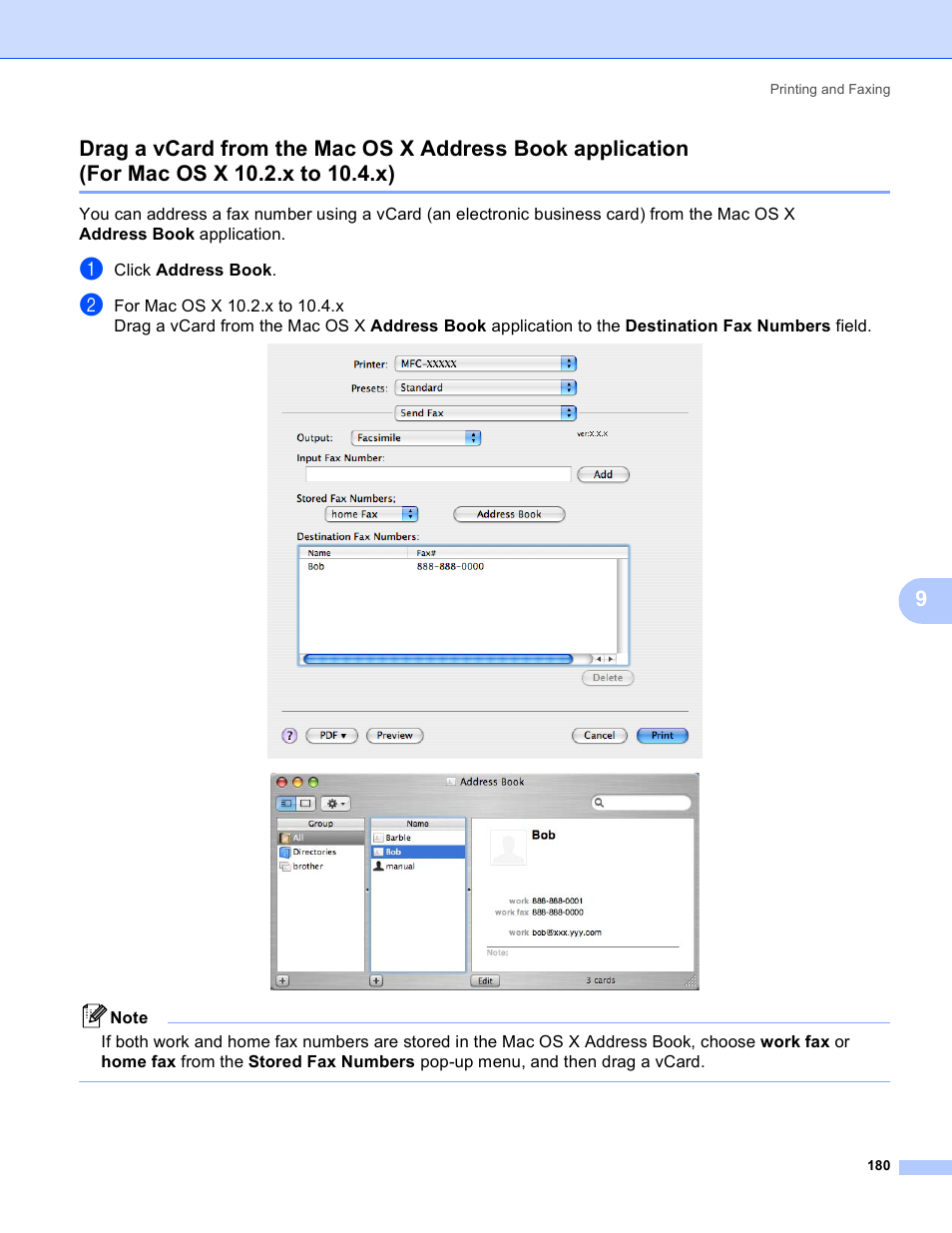Click the Group column header
This screenshot has height=1233, width=952.
[x=320, y=824]
